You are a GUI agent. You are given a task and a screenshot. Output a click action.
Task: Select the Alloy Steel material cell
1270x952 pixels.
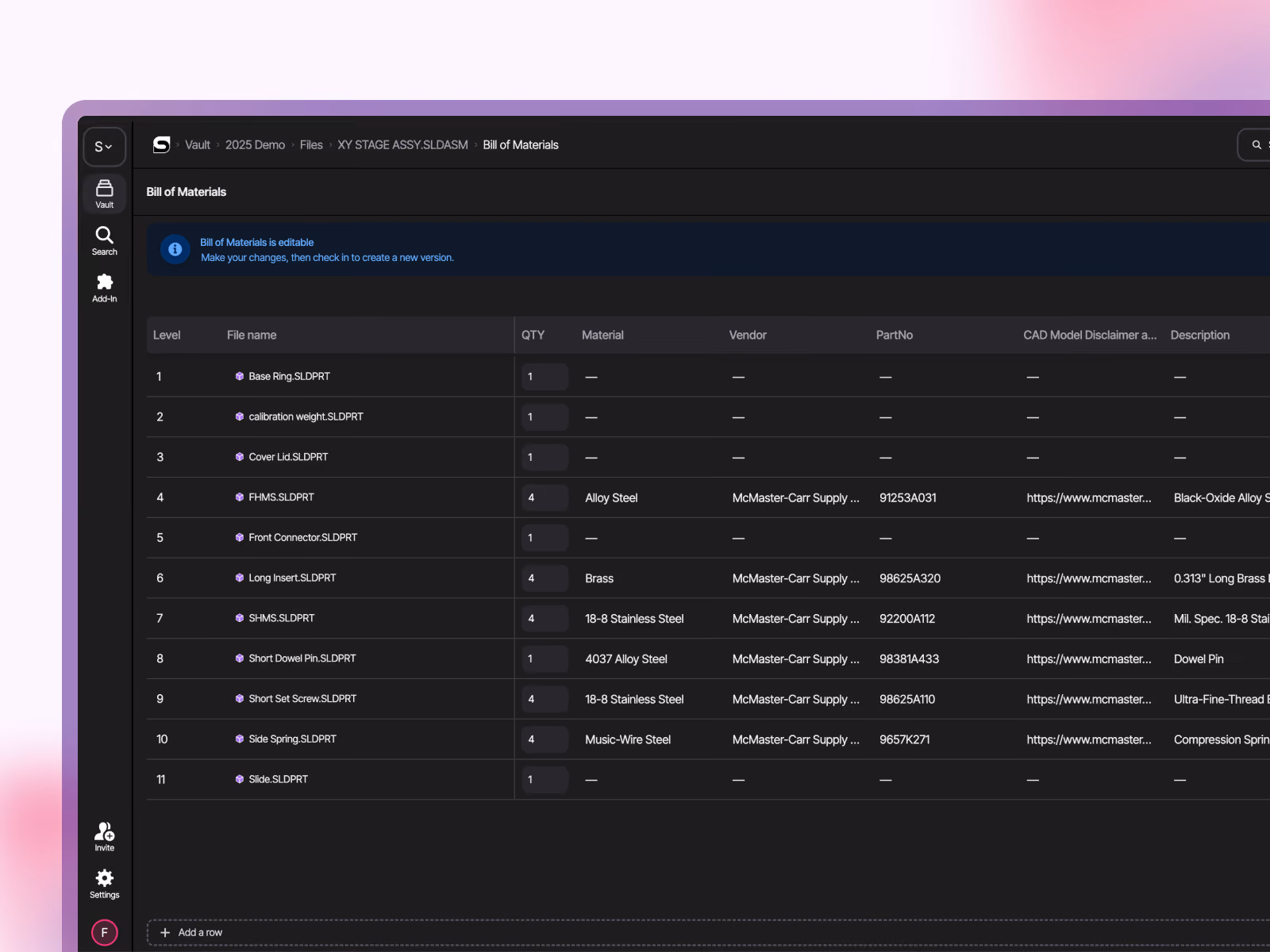click(611, 498)
